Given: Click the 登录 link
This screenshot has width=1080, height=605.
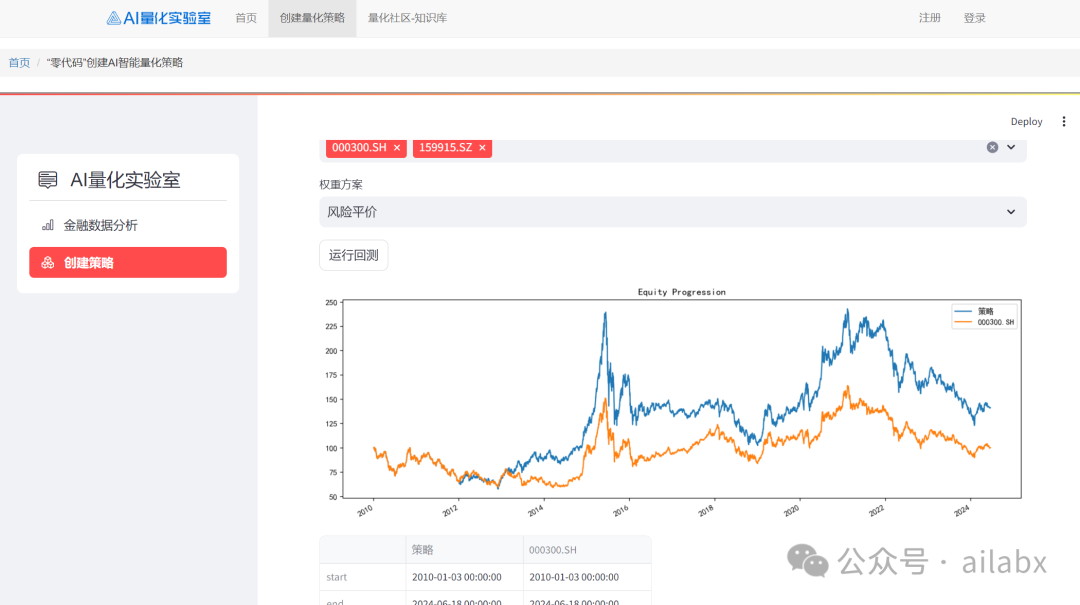Looking at the screenshot, I should pos(975,18).
